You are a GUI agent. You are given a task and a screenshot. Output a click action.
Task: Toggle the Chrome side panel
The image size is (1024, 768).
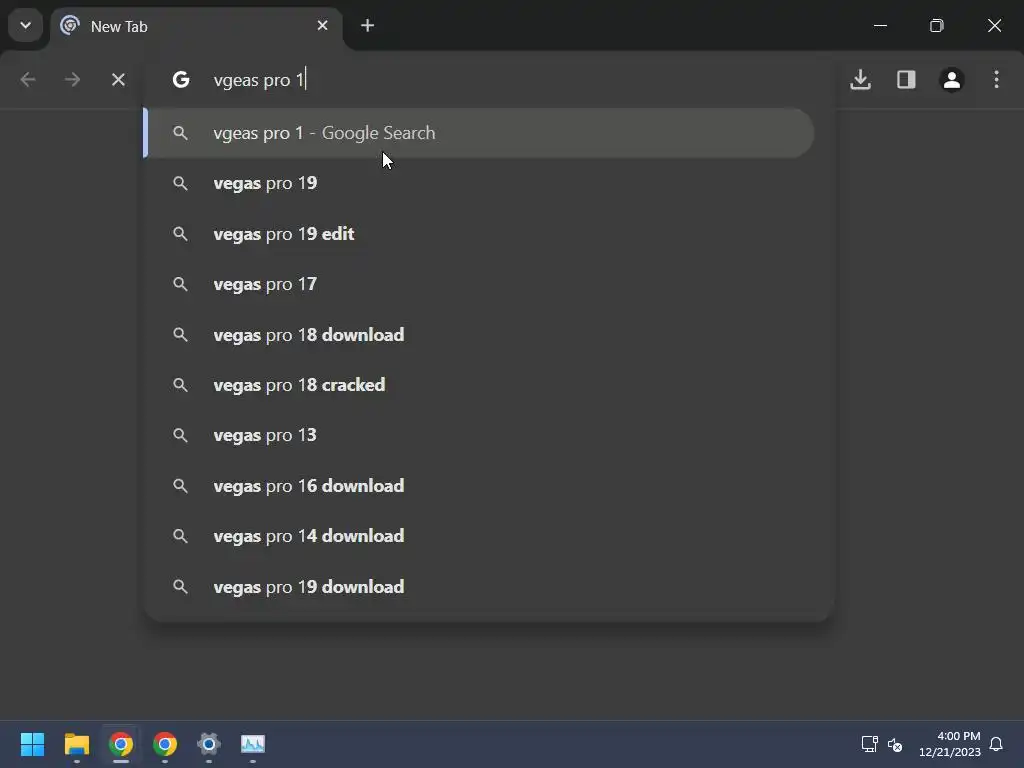[906, 80]
